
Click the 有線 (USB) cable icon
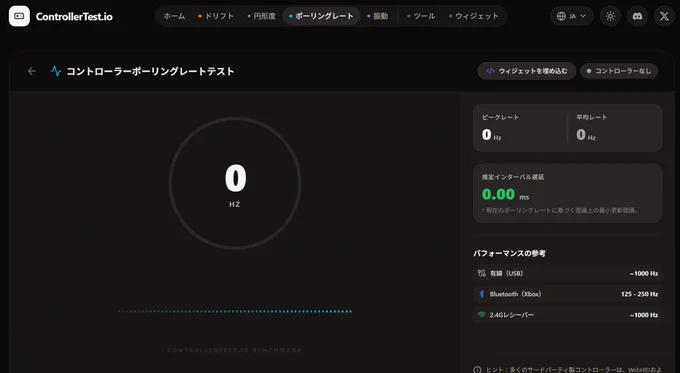coord(481,273)
